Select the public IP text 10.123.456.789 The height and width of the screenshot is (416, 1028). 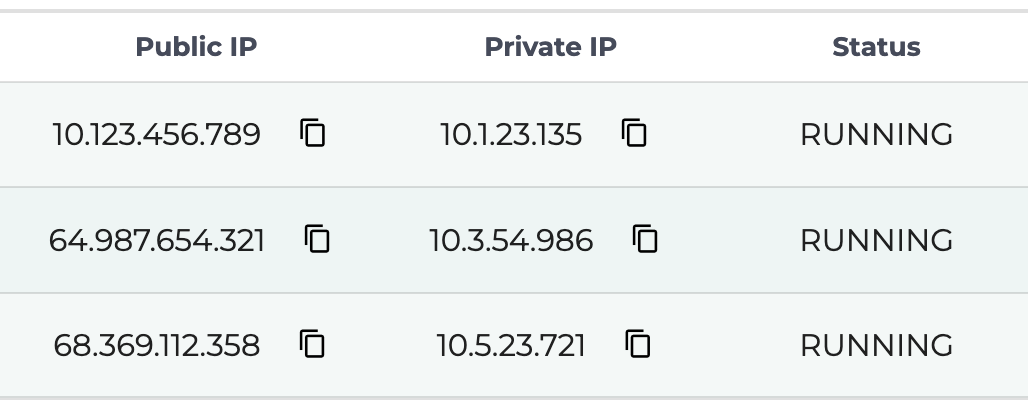pyautogui.click(x=156, y=134)
